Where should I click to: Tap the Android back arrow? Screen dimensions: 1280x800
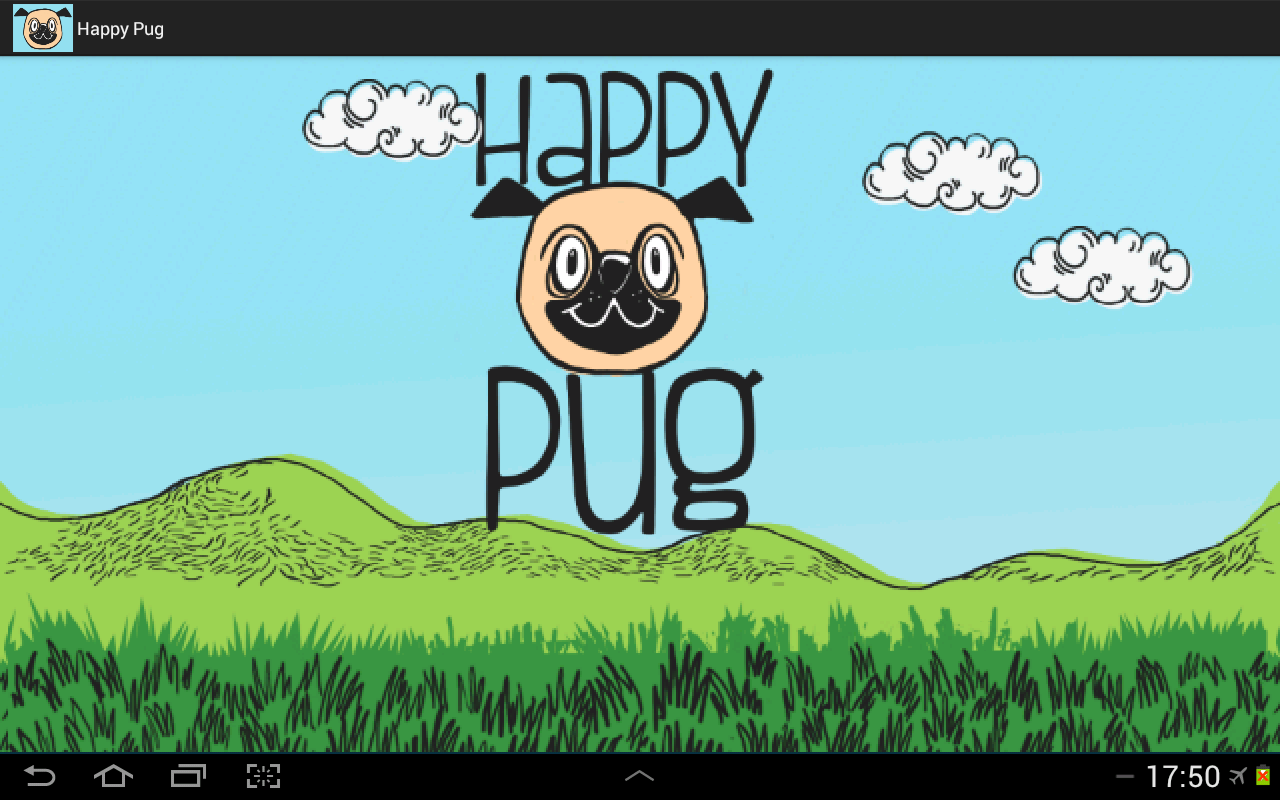tap(40, 776)
